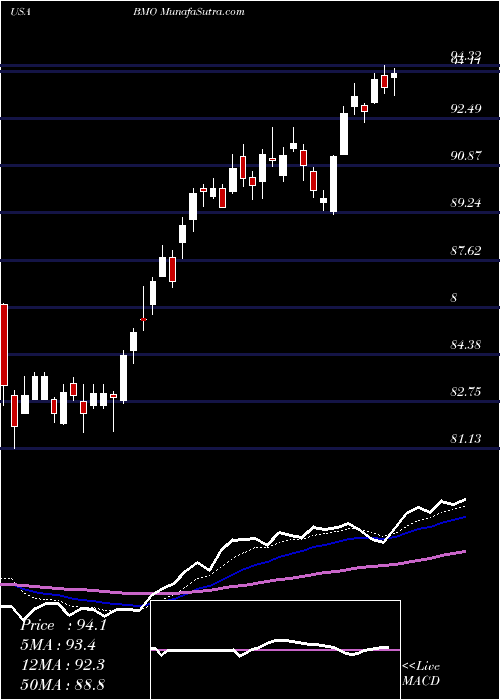Click the 92.49 price axis label

pos(466,108)
